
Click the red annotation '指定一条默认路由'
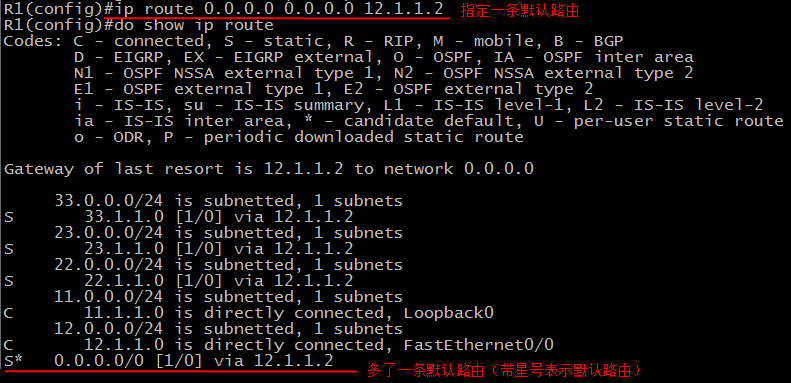[x=520, y=11]
